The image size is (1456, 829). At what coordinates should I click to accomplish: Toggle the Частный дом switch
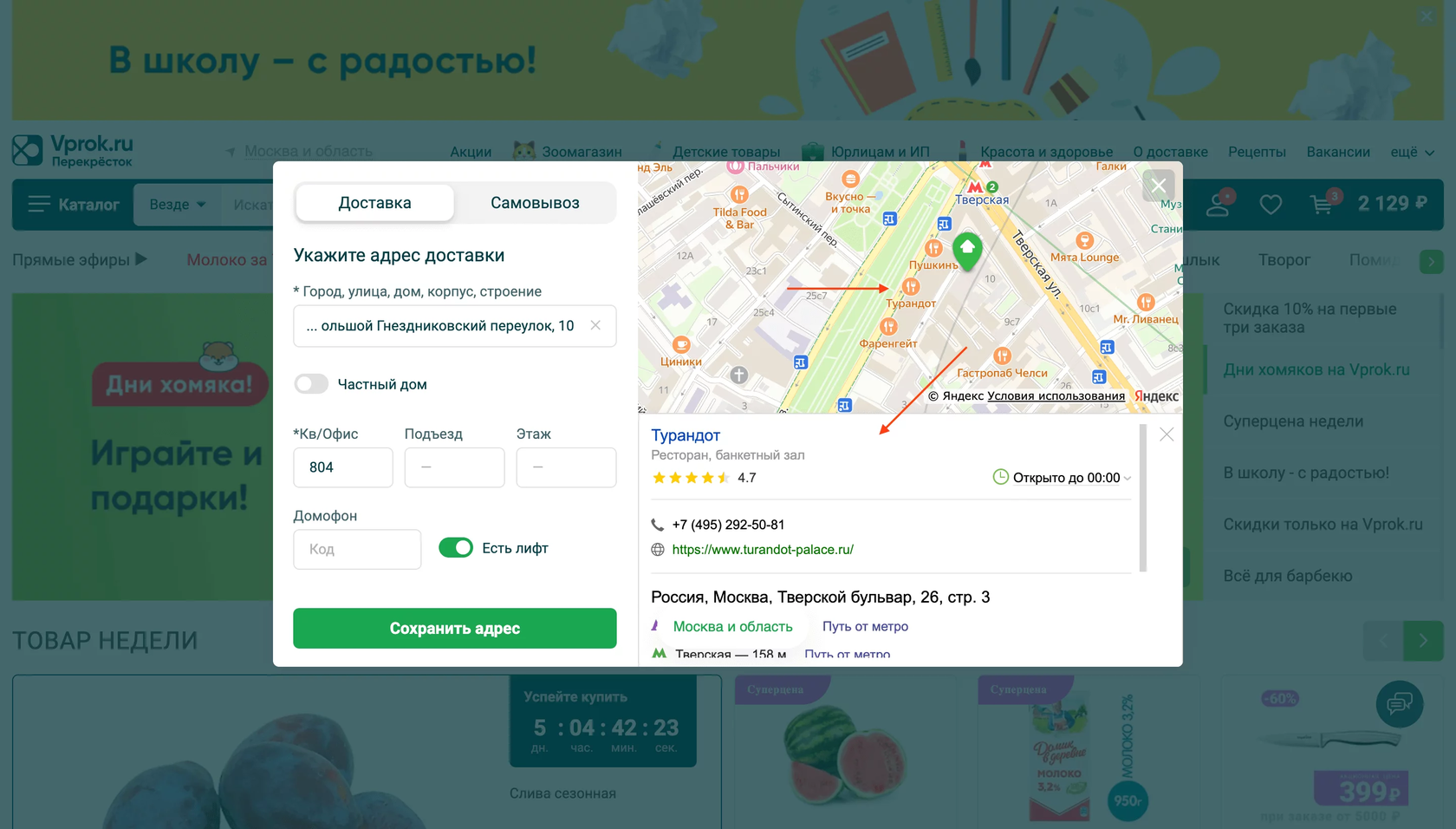pyautogui.click(x=311, y=384)
